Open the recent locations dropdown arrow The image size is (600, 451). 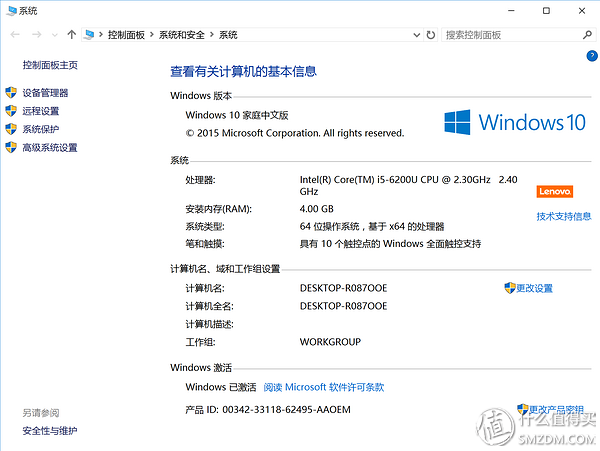pyautogui.click(x=55, y=35)
